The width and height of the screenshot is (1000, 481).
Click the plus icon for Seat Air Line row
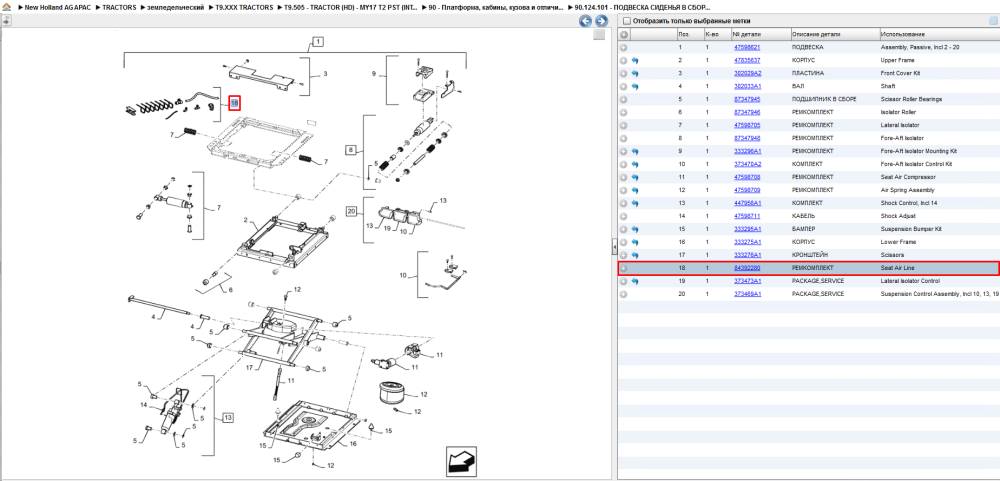(x=624, y=269)
